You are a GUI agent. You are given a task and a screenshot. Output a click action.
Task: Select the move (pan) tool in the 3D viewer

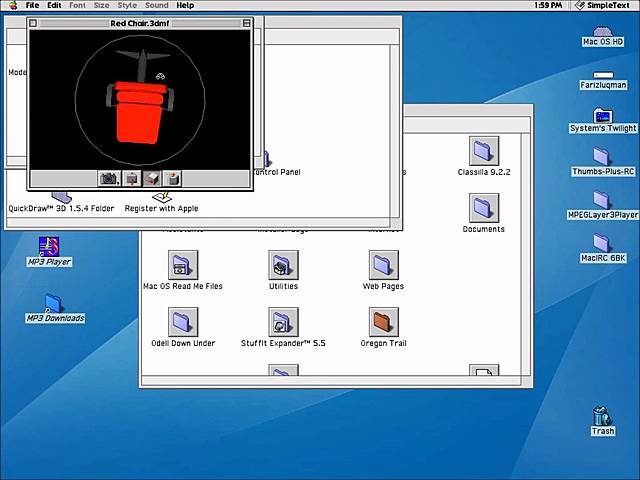[x=172, y=179]
